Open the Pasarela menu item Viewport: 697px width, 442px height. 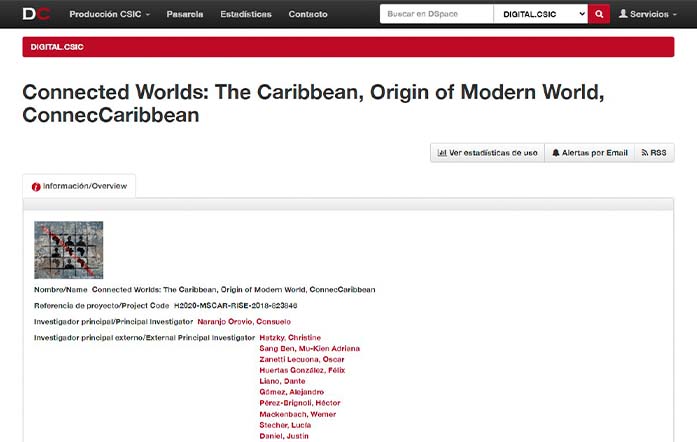185,14
